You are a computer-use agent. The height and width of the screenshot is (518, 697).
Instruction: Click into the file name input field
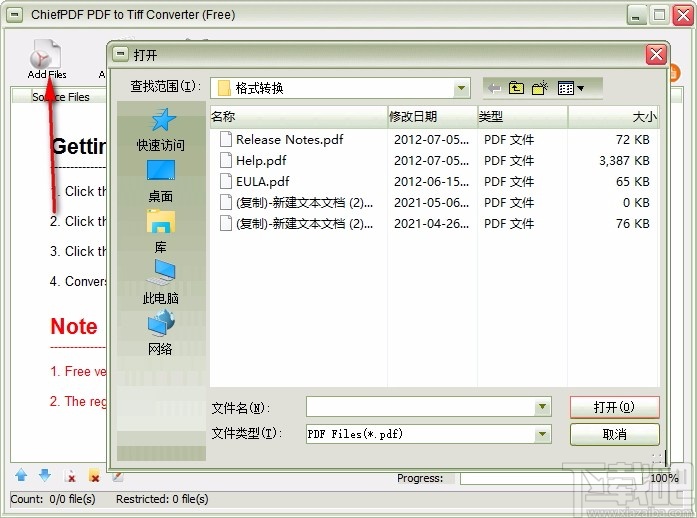click(x=421, y=407)
